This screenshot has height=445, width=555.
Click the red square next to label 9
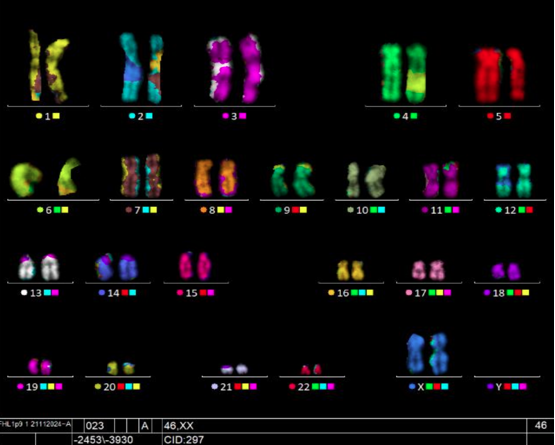295,210
